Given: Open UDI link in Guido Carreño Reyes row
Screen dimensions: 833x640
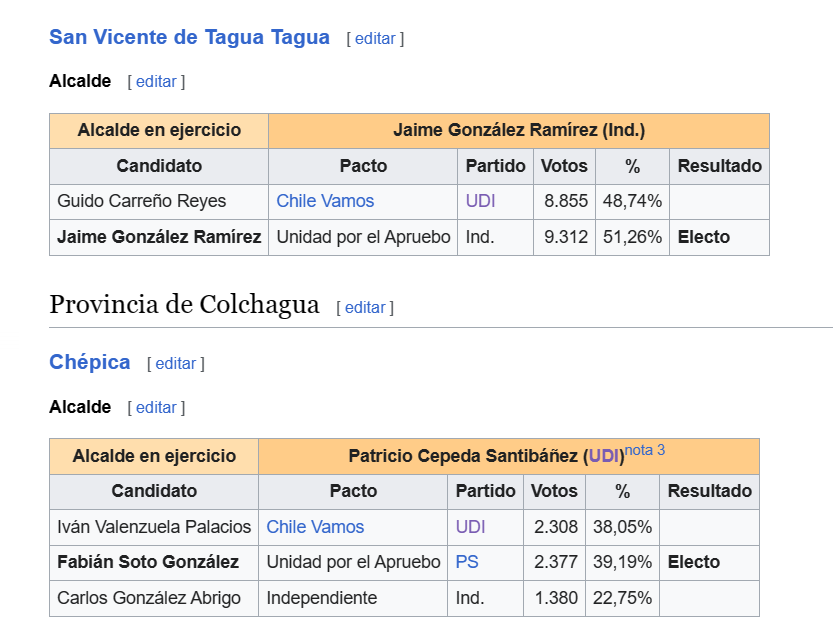Looking at the screenshot, I should 480,201.
